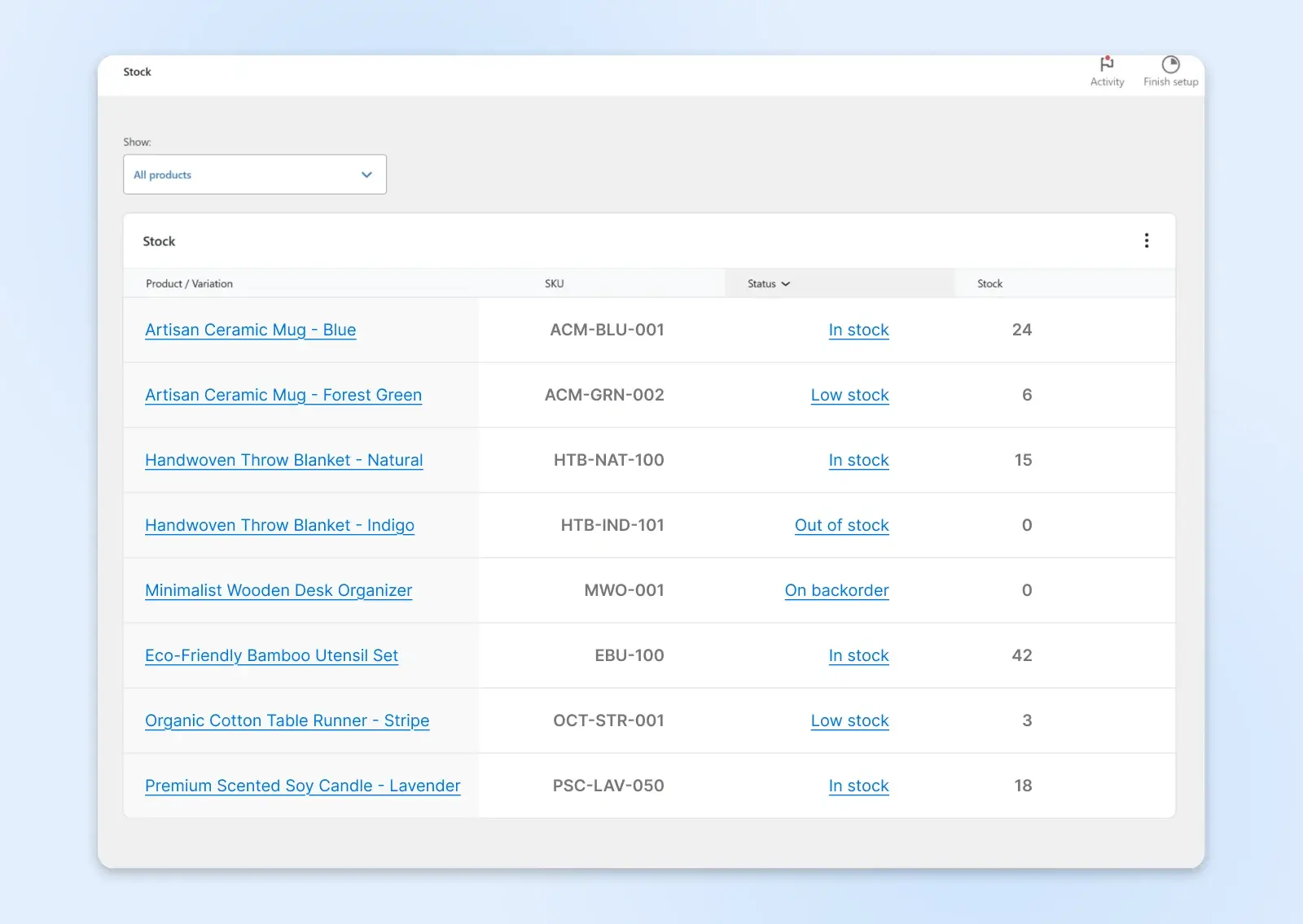Open Artisan Ceramic Mug - Forest Green
This screenshot has width=1303, height=924.
click(x=283, y=395)
